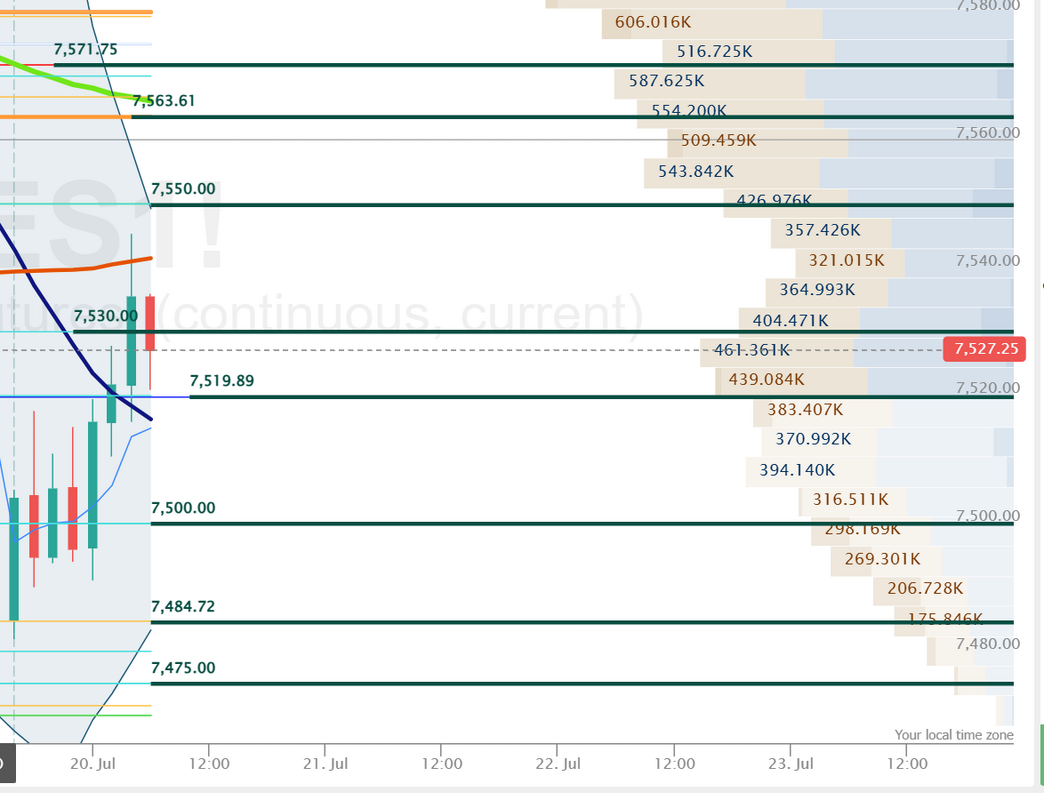Select volume profile row 404.471K
This screenshot has height=800, width=1044.
[x=790, y=320]
